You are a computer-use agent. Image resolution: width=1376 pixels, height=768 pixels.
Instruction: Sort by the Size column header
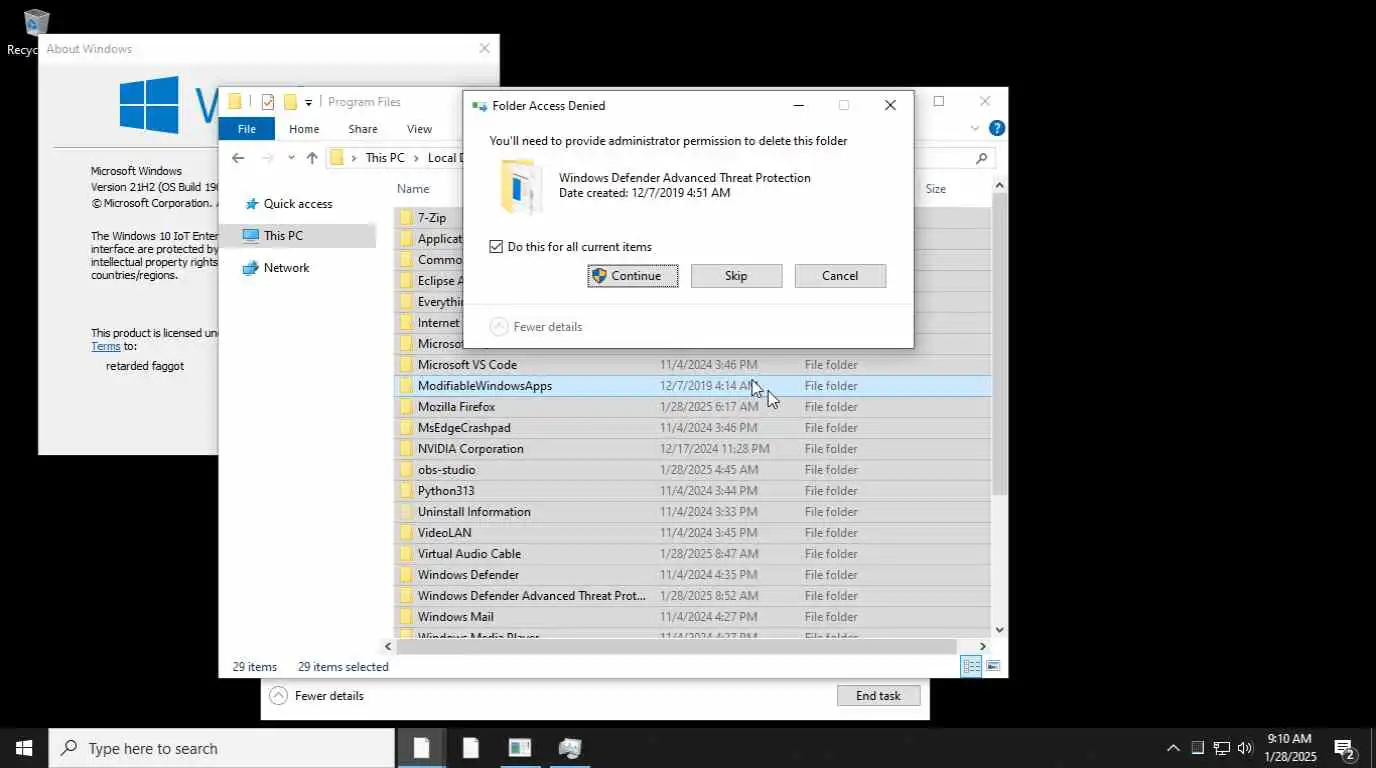(935, 189)
